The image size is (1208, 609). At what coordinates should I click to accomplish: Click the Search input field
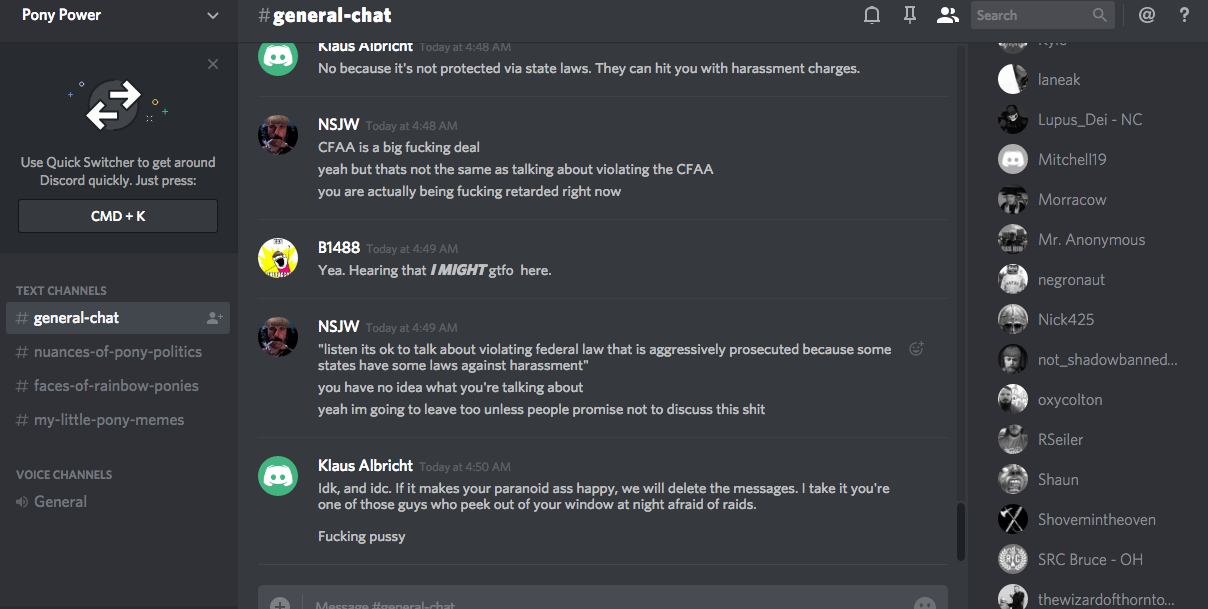click(x=1030, y=15)
